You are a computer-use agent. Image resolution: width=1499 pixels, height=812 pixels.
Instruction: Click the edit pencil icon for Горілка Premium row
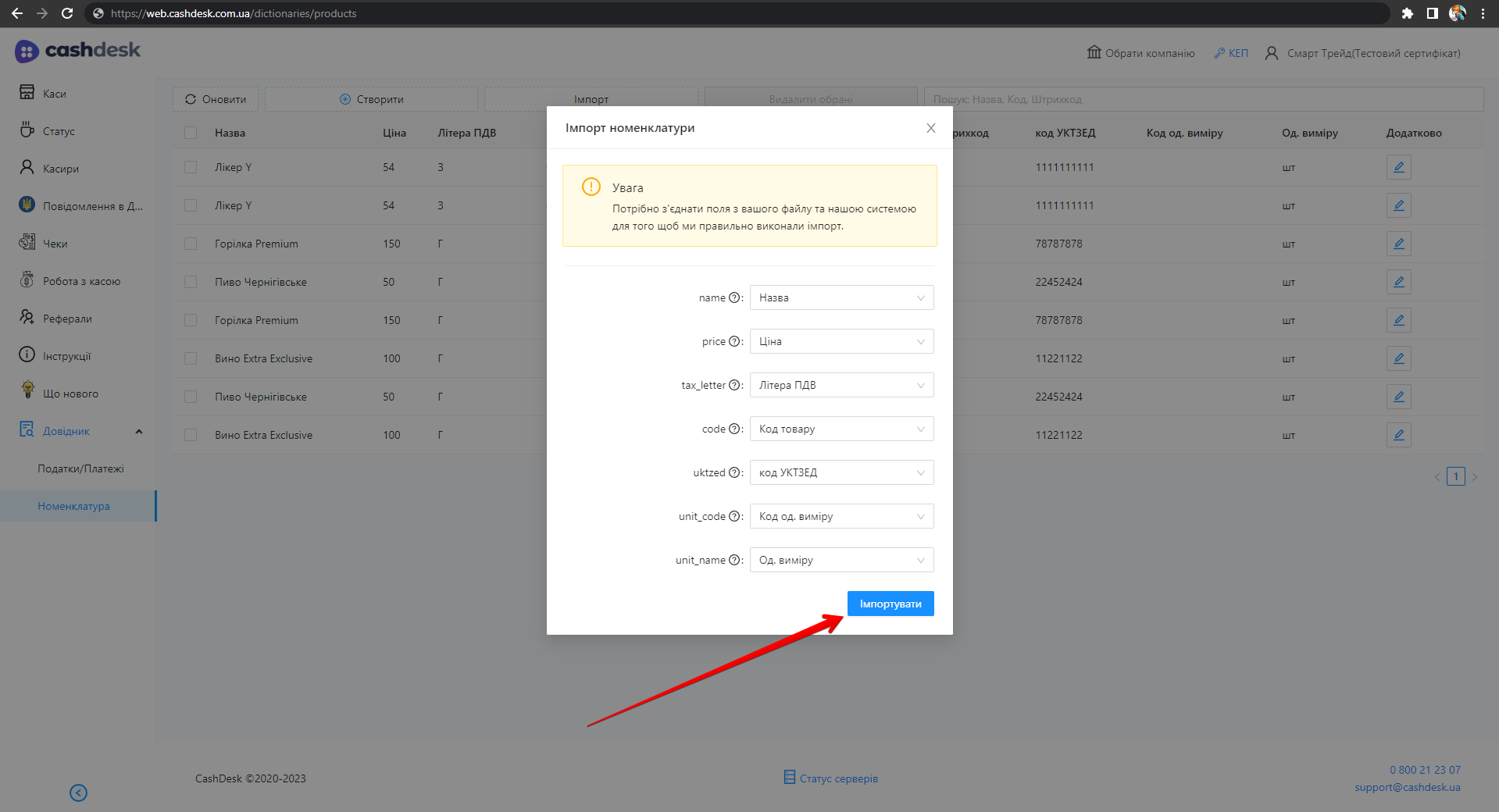(1398, 244)
